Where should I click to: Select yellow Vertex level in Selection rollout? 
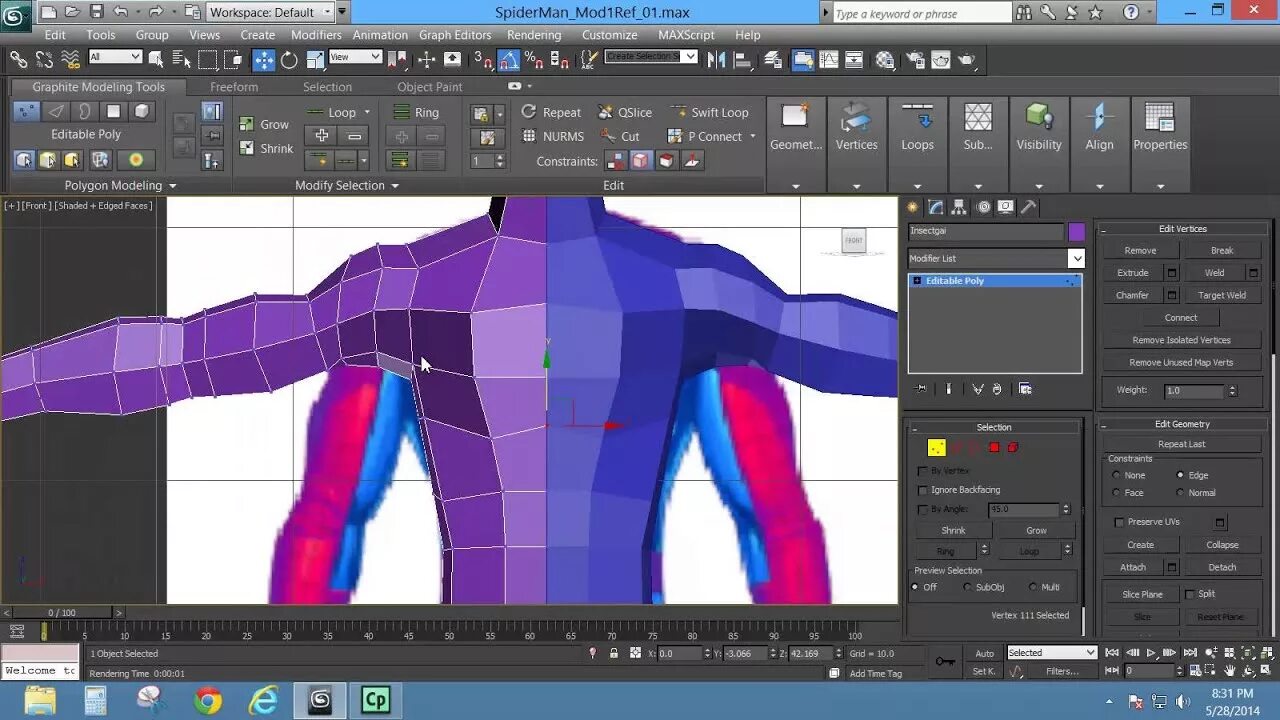coord(936,447)
